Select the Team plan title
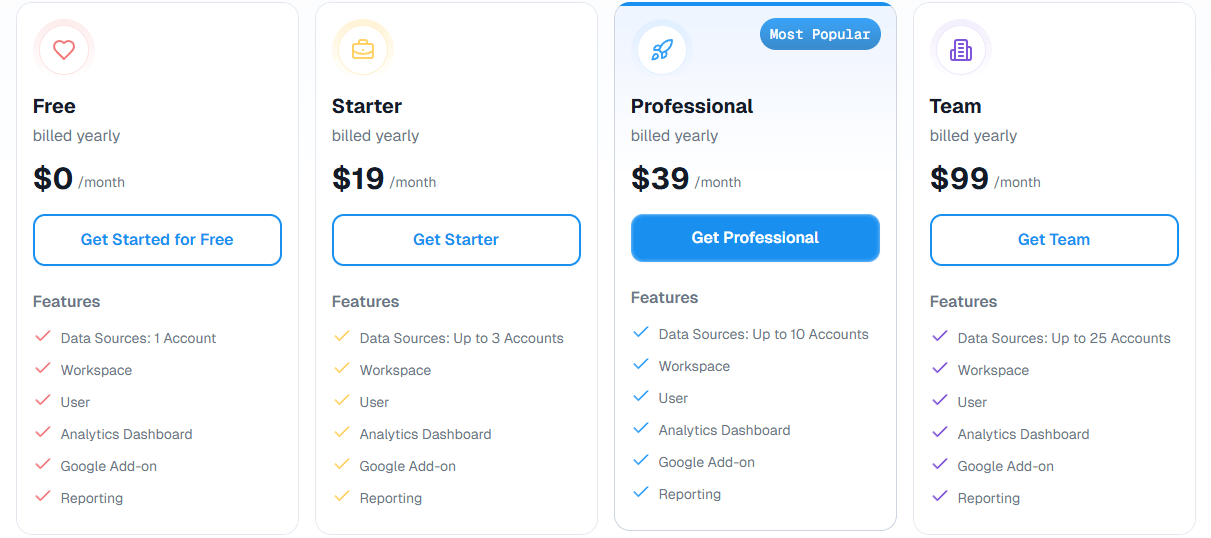This screenshot has width=1211, height=538. [955, 106]
